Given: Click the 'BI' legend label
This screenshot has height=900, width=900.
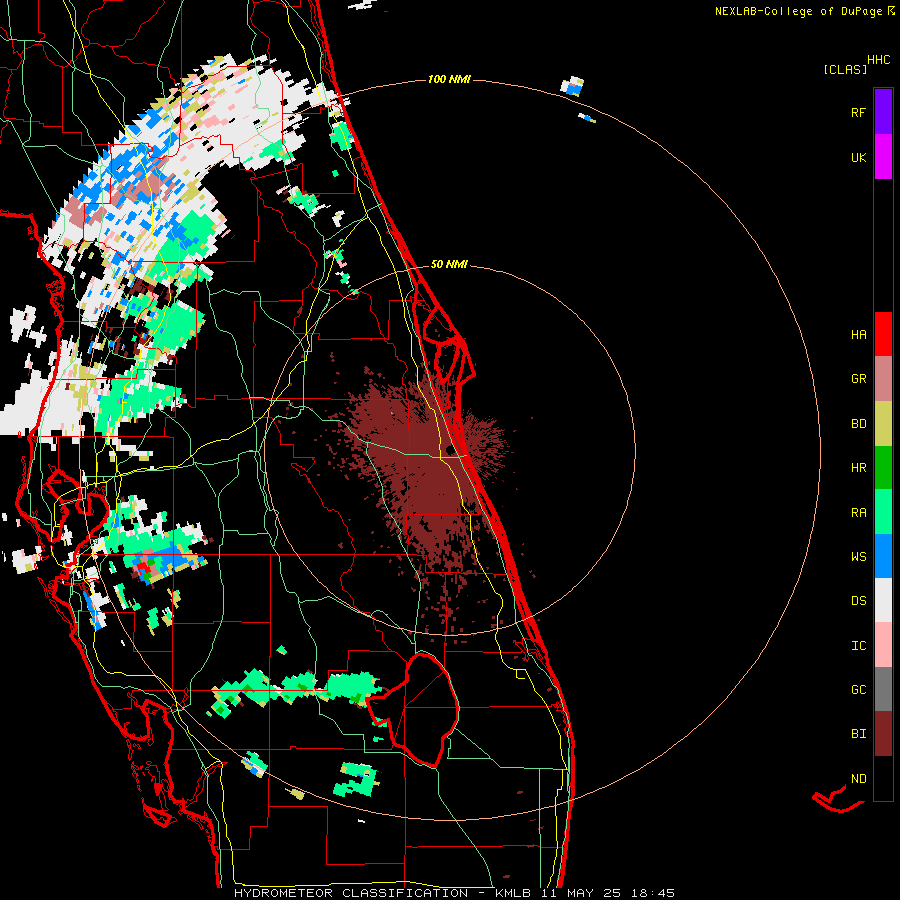Looking at the screenshot, I should [x=858, y=734].
